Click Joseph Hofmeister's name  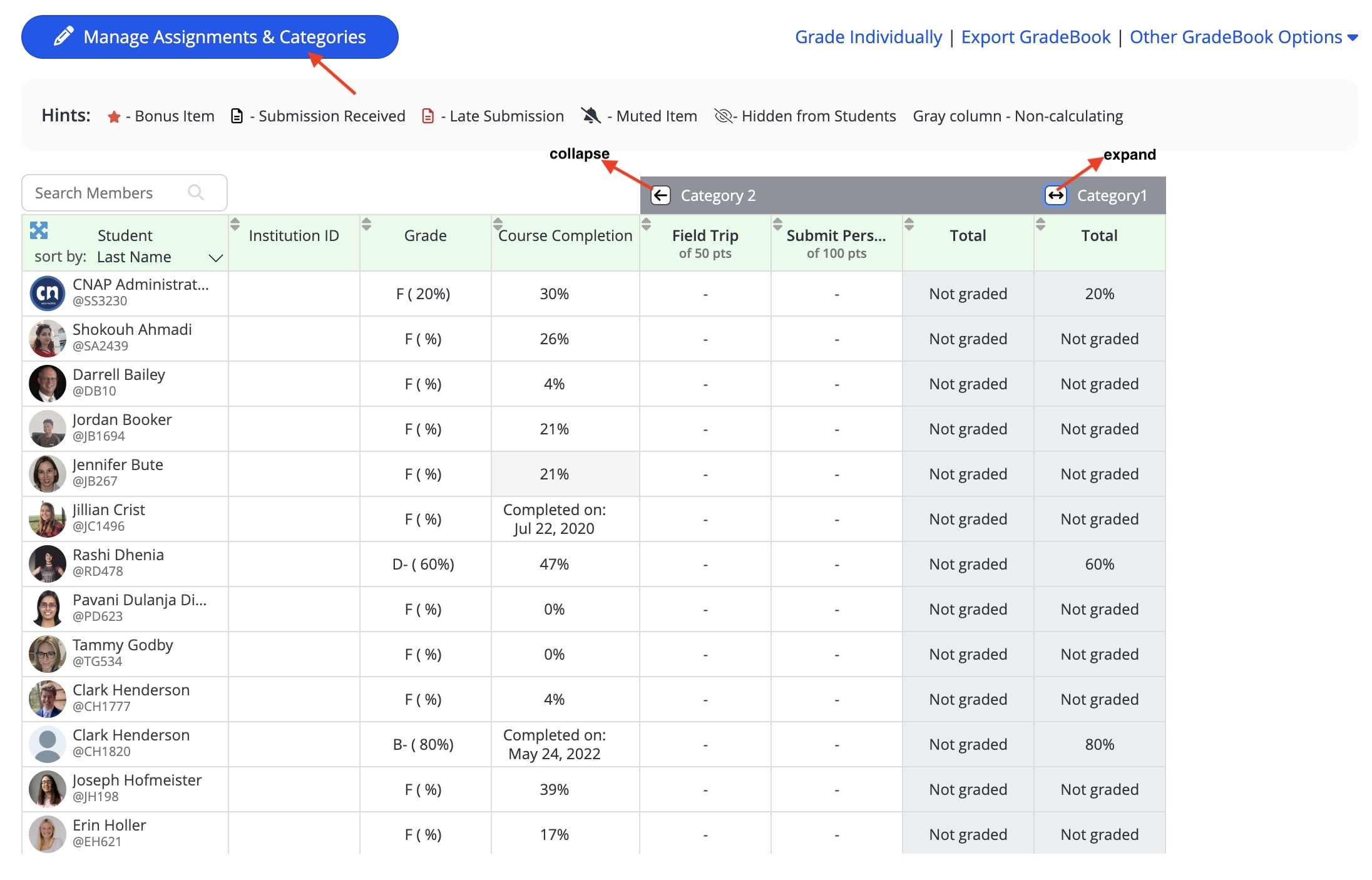pos(137,780)
